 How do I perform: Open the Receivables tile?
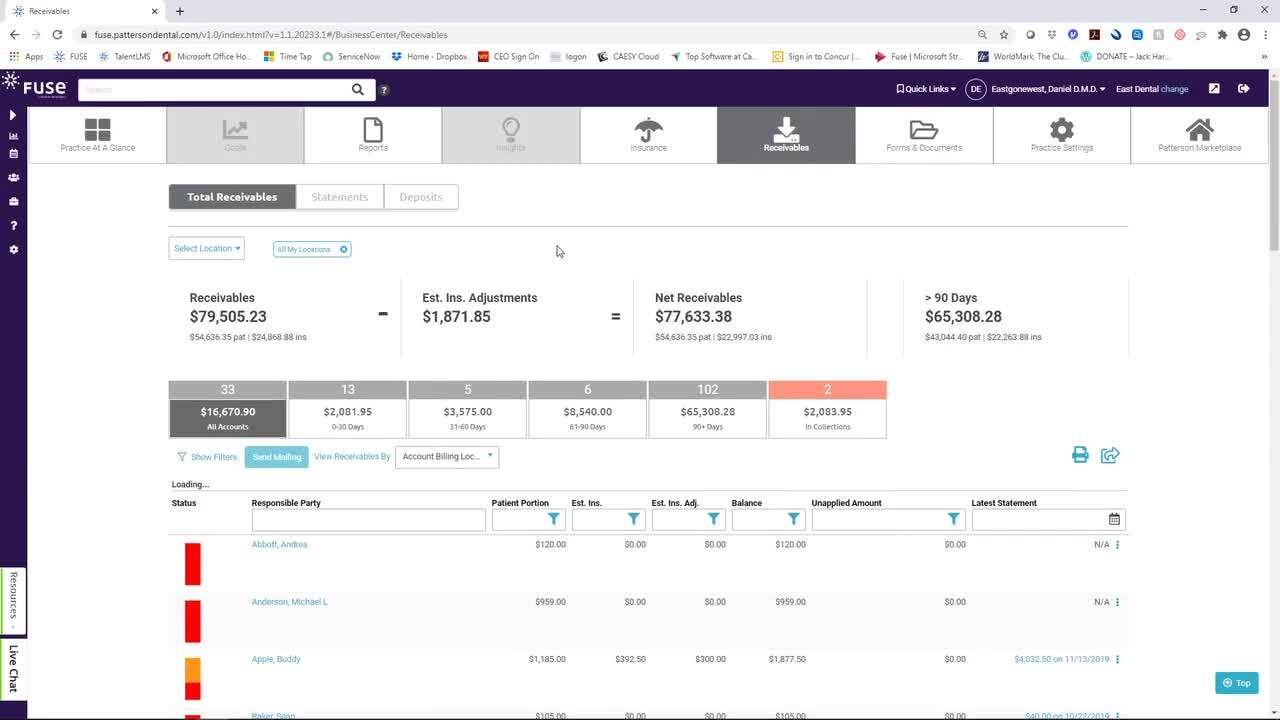pyautogui.click(x=786, y=135)
